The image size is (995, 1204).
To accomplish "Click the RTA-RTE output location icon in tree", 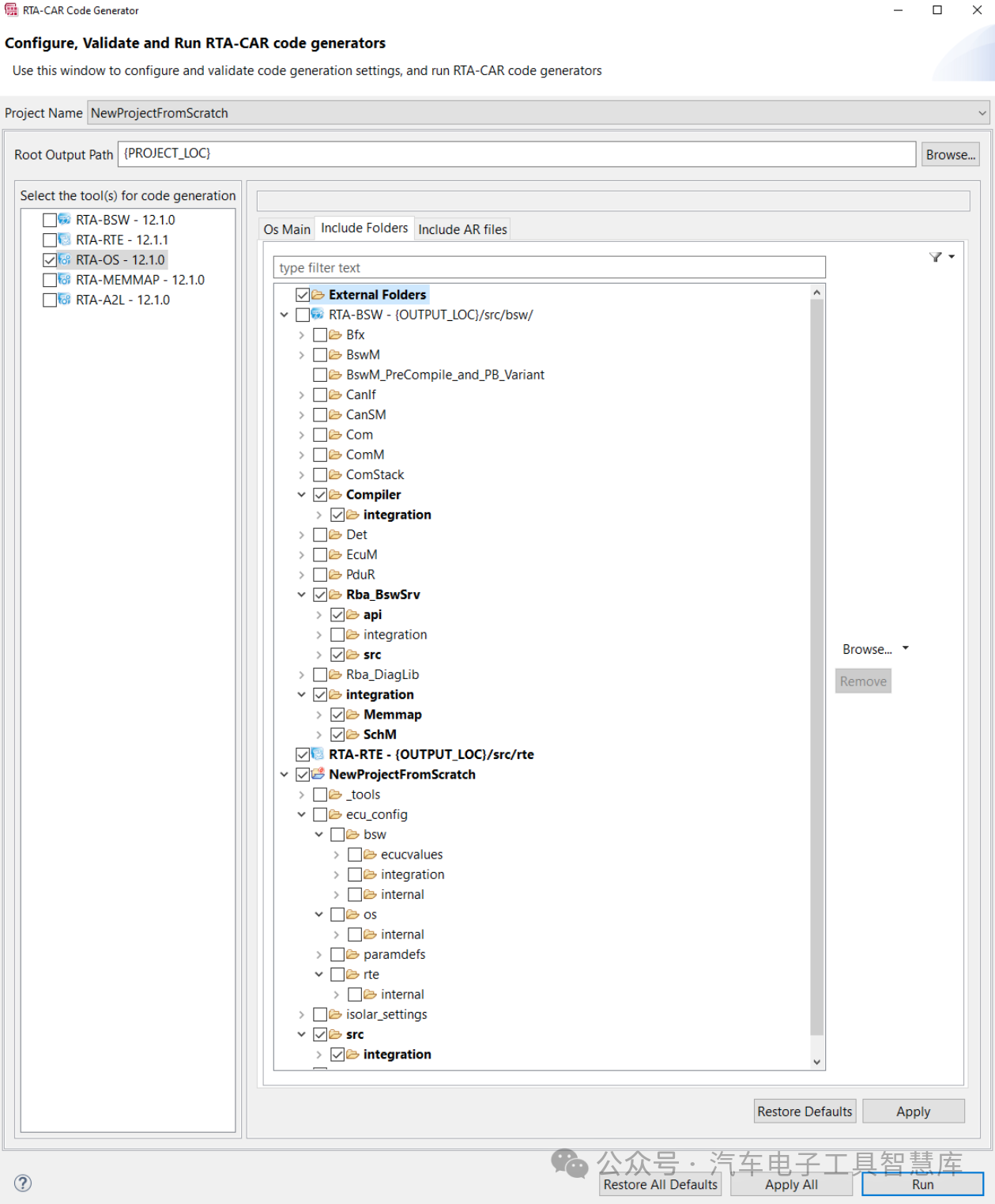I will pyautogui.click(x=318, y=754).
